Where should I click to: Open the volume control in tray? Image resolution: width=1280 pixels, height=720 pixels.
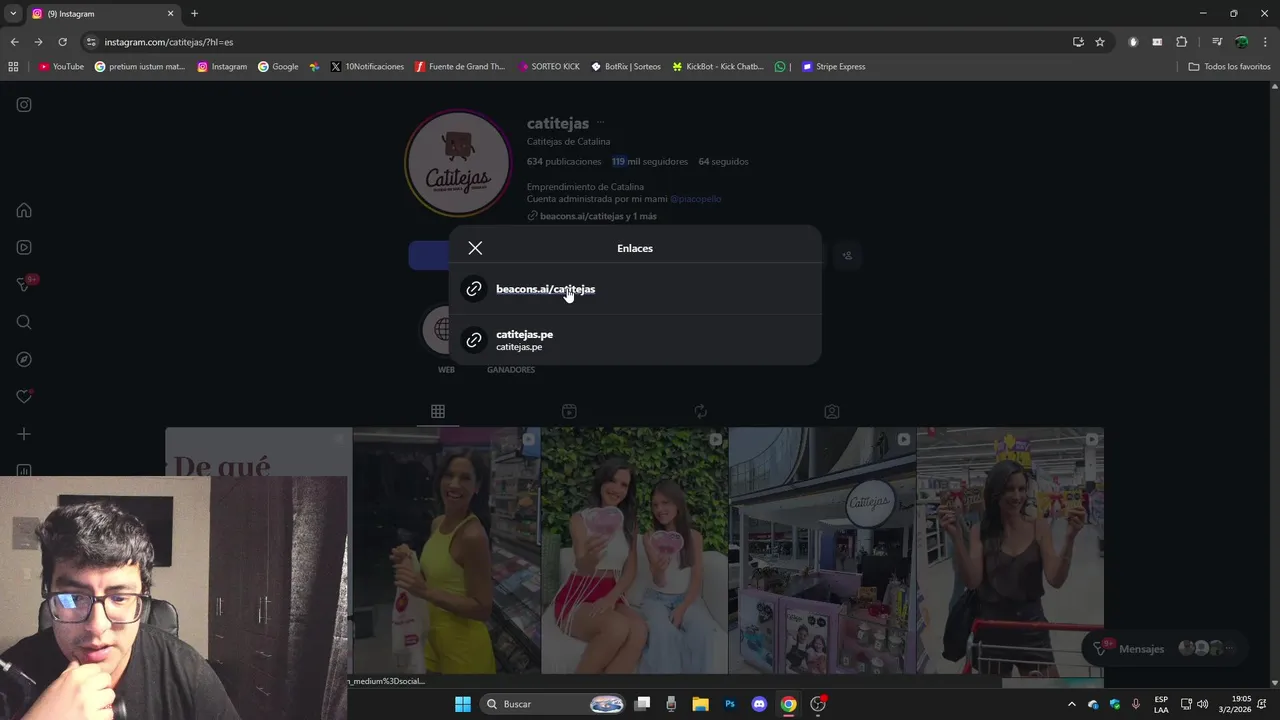coord(1202,704)
